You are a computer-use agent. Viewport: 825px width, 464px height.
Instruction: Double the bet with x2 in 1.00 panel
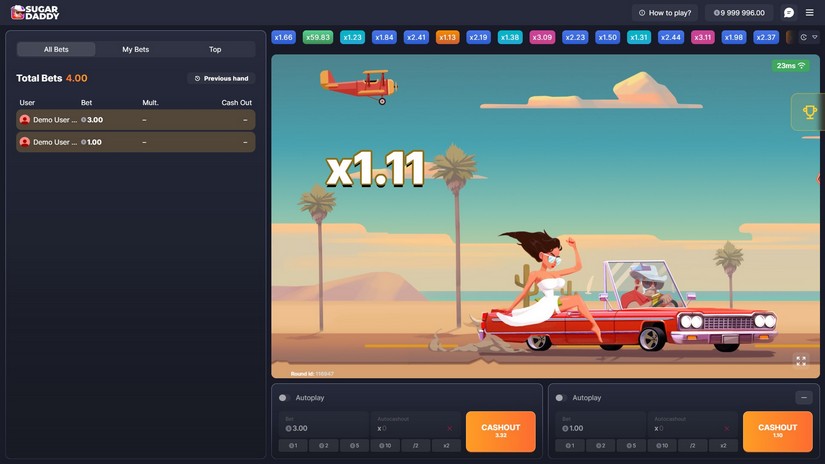click(x=723, y=446)
